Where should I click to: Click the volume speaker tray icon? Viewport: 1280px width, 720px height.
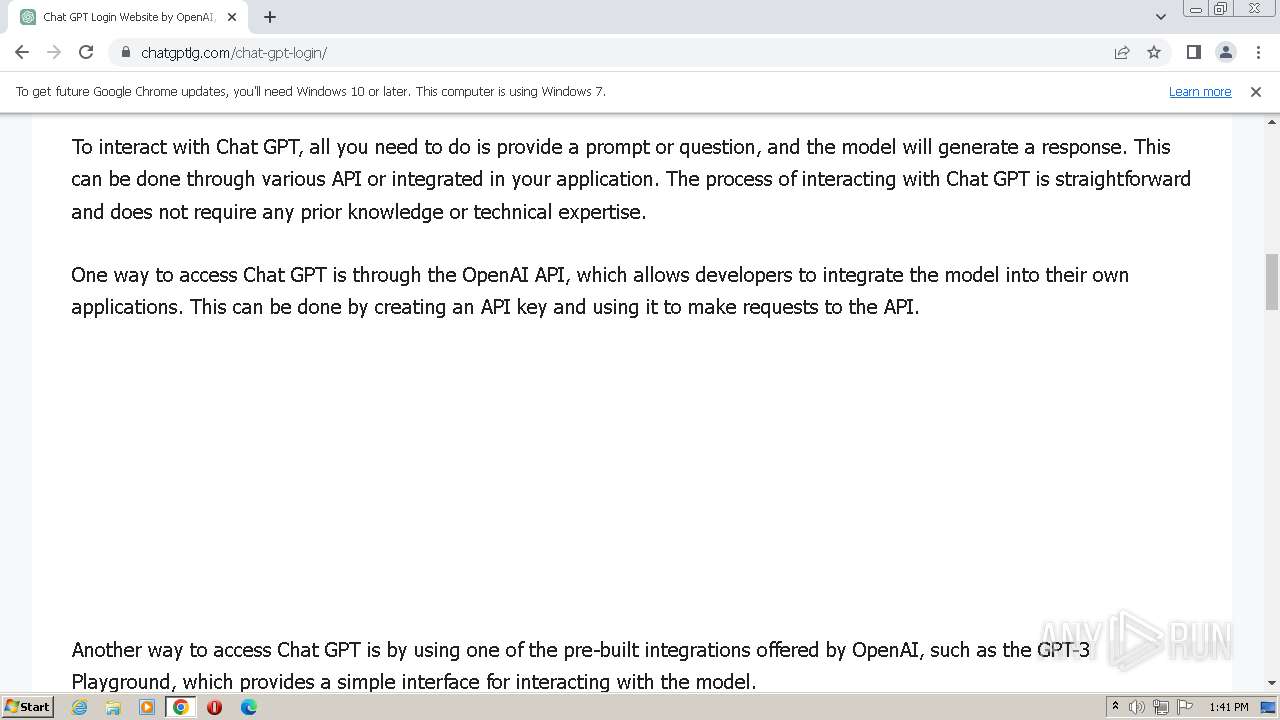(x=1137, y=707)
